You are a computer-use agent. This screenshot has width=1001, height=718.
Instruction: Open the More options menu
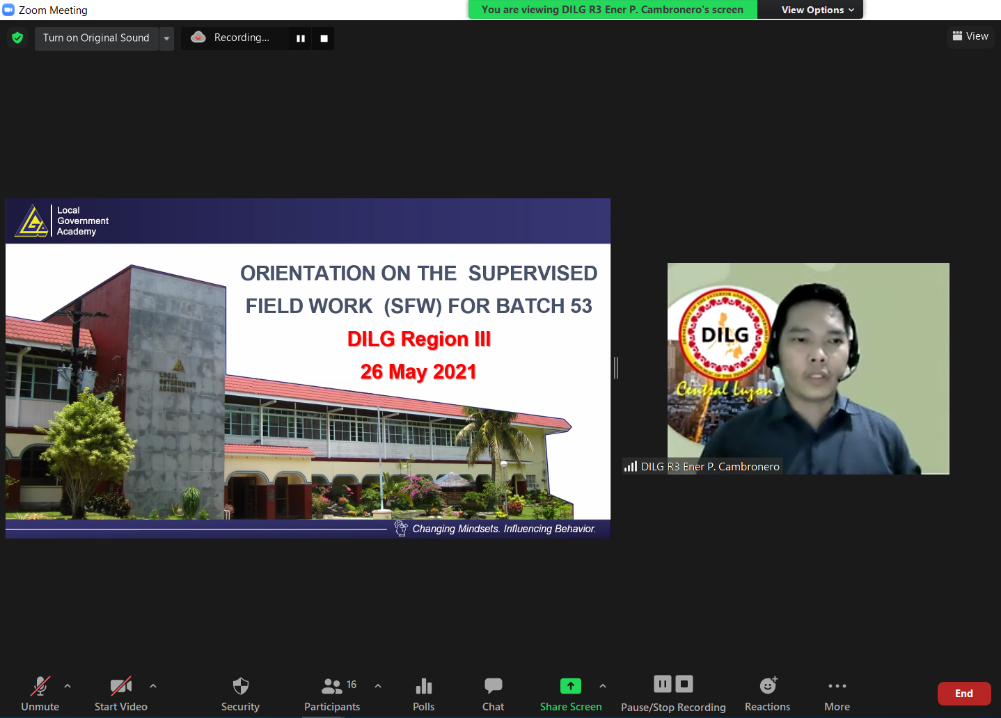coord(837,693)
